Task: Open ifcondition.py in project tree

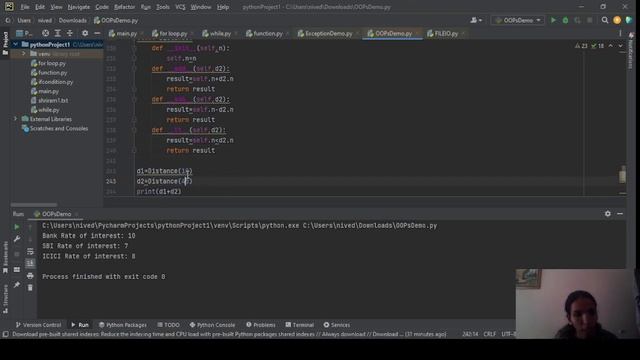Action: (x=52, y=82)
